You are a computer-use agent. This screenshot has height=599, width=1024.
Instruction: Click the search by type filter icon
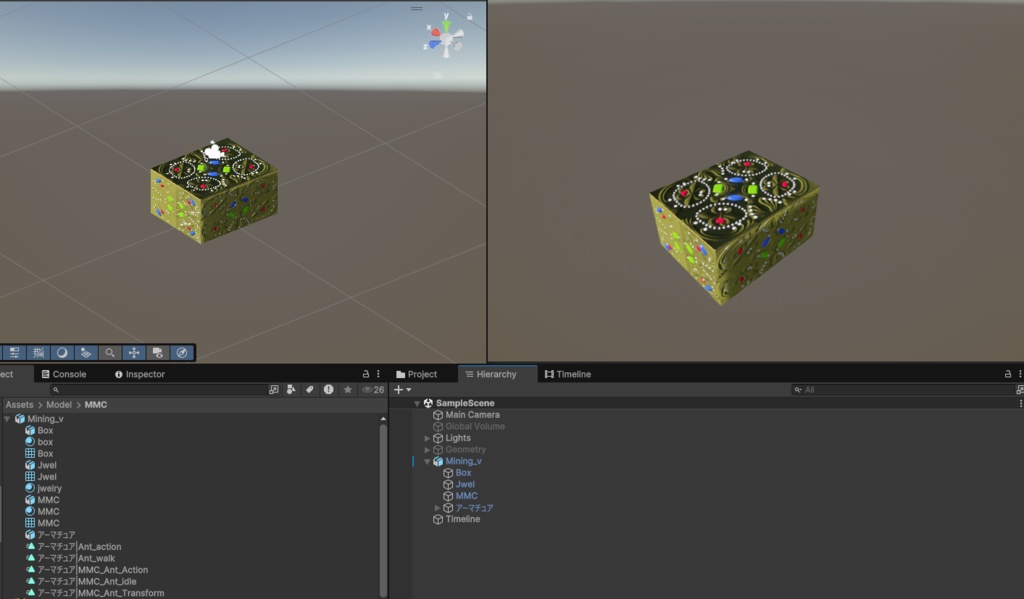coord(291,389)
